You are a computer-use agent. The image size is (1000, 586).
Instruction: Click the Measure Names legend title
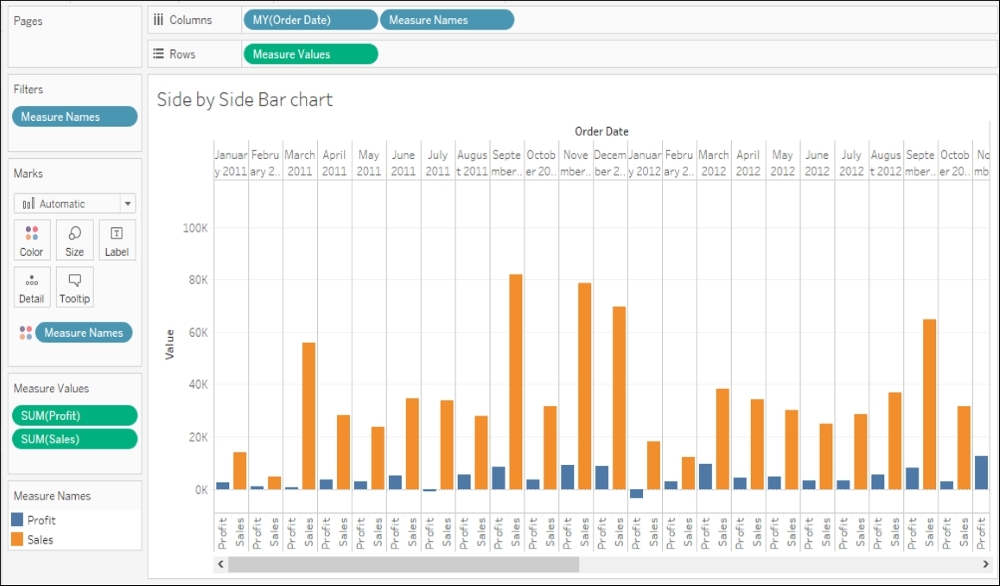(52, 495)
